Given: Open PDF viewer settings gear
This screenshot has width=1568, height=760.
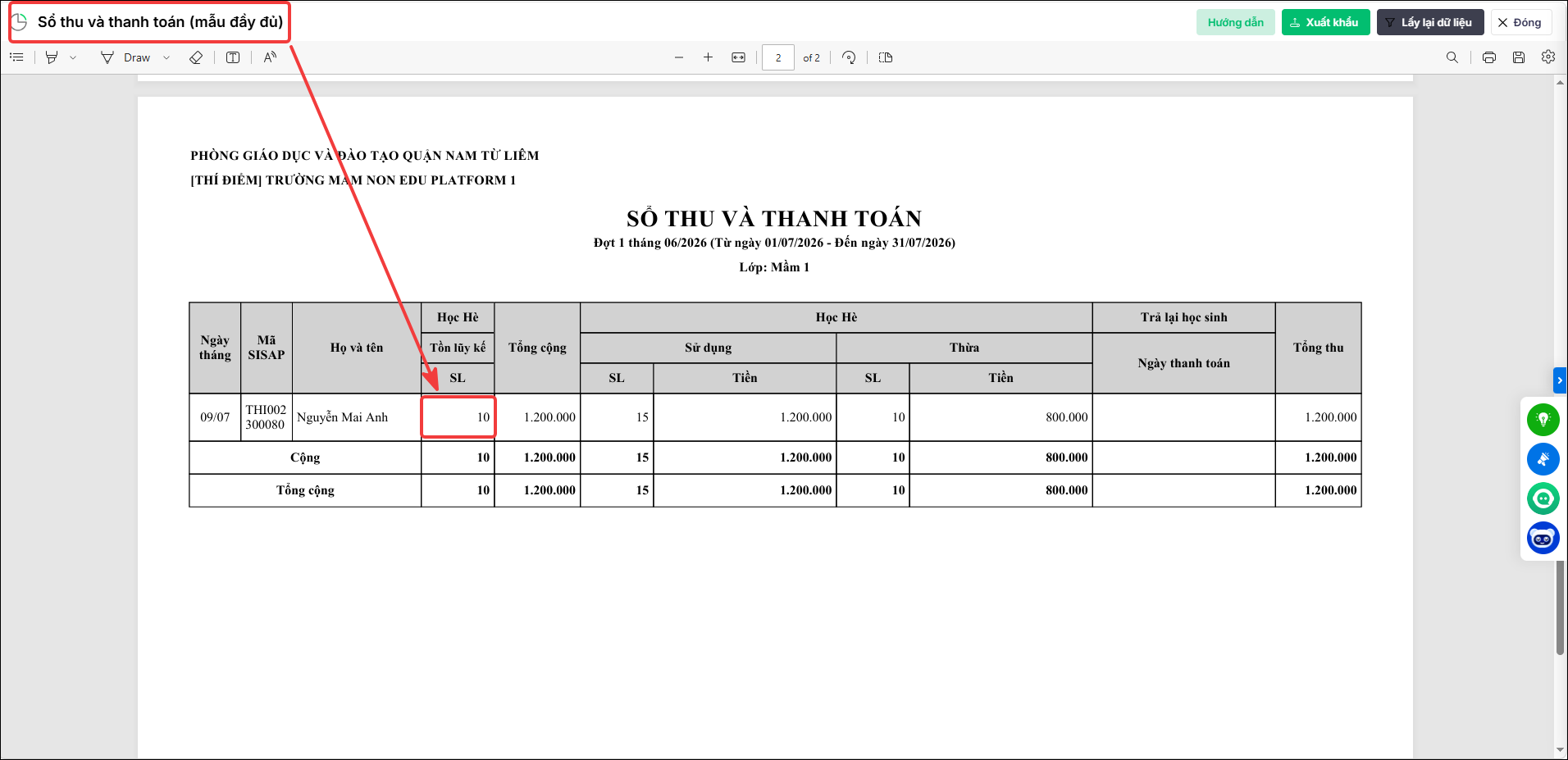Looking at the screenshot, I should (x=1548, y=57).
